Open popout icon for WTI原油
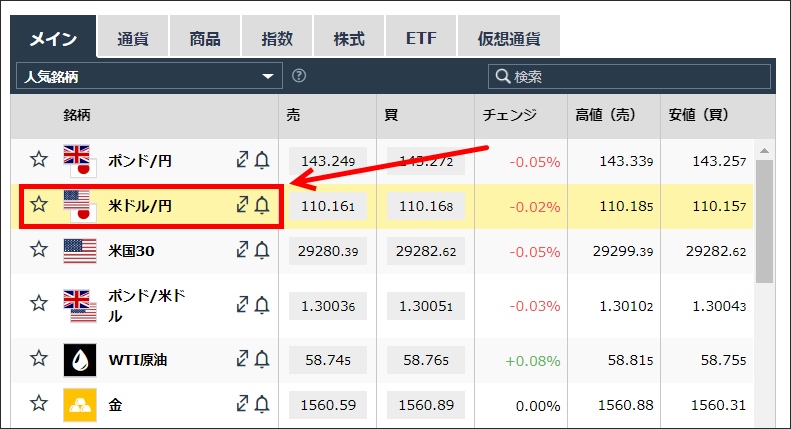The height and width of the screenshot is (429, 791). tap(243, 358)
